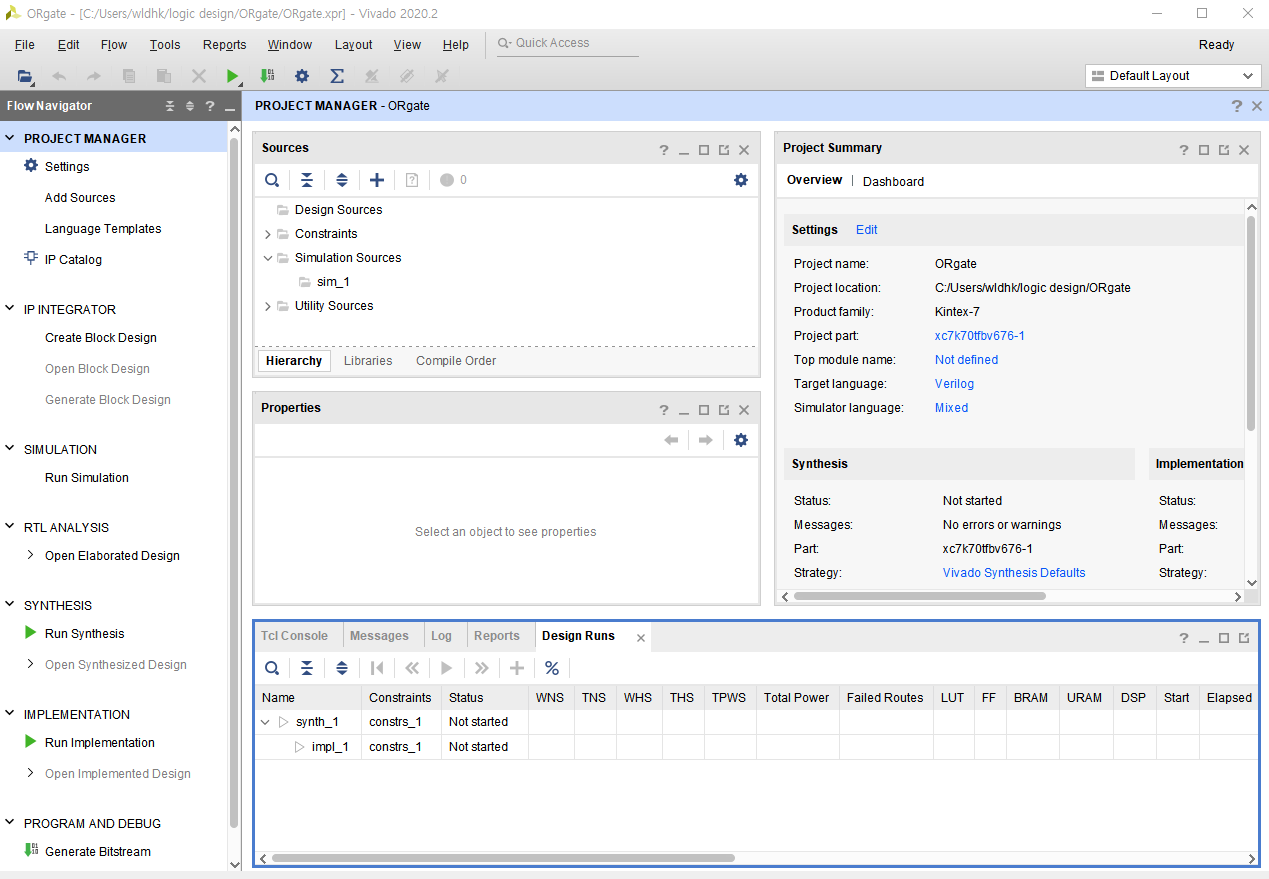Expand the Constraints folder
Screen dimensions: 1269x879
tap(268, 234)
